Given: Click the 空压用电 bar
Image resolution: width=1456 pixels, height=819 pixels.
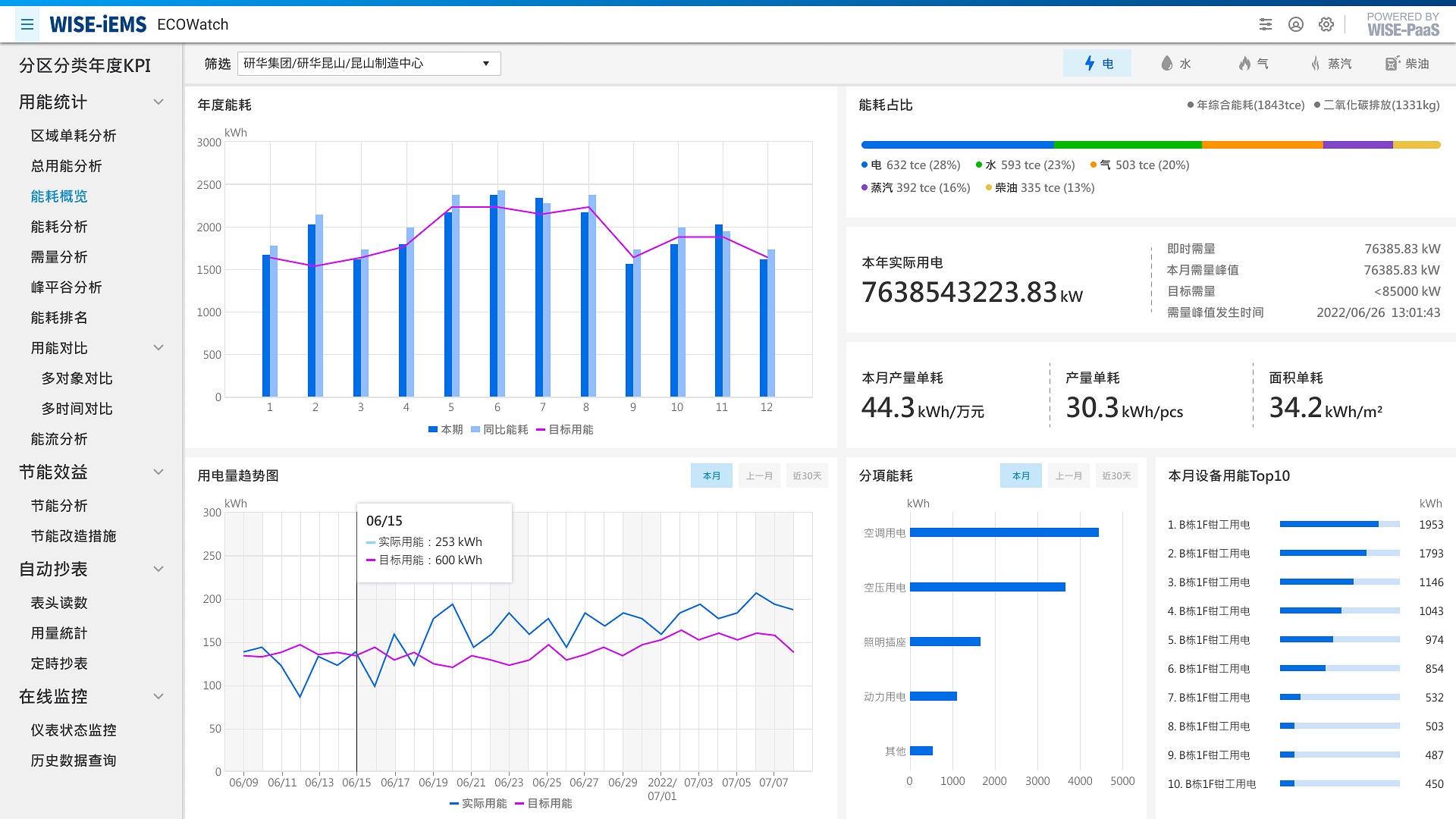Looking at the screenshot, I should pyautogui.click(x=987, y=587).
